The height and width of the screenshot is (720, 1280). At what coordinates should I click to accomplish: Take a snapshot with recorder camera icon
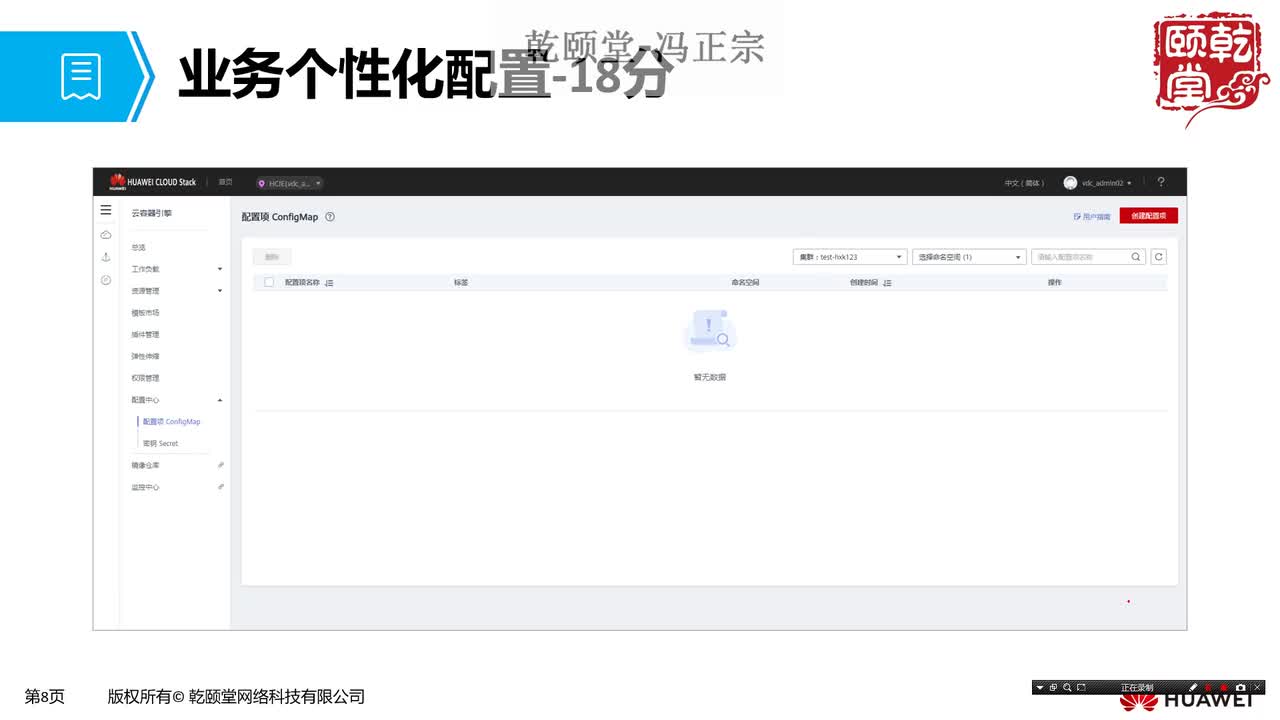click(x=1240, y=688)
